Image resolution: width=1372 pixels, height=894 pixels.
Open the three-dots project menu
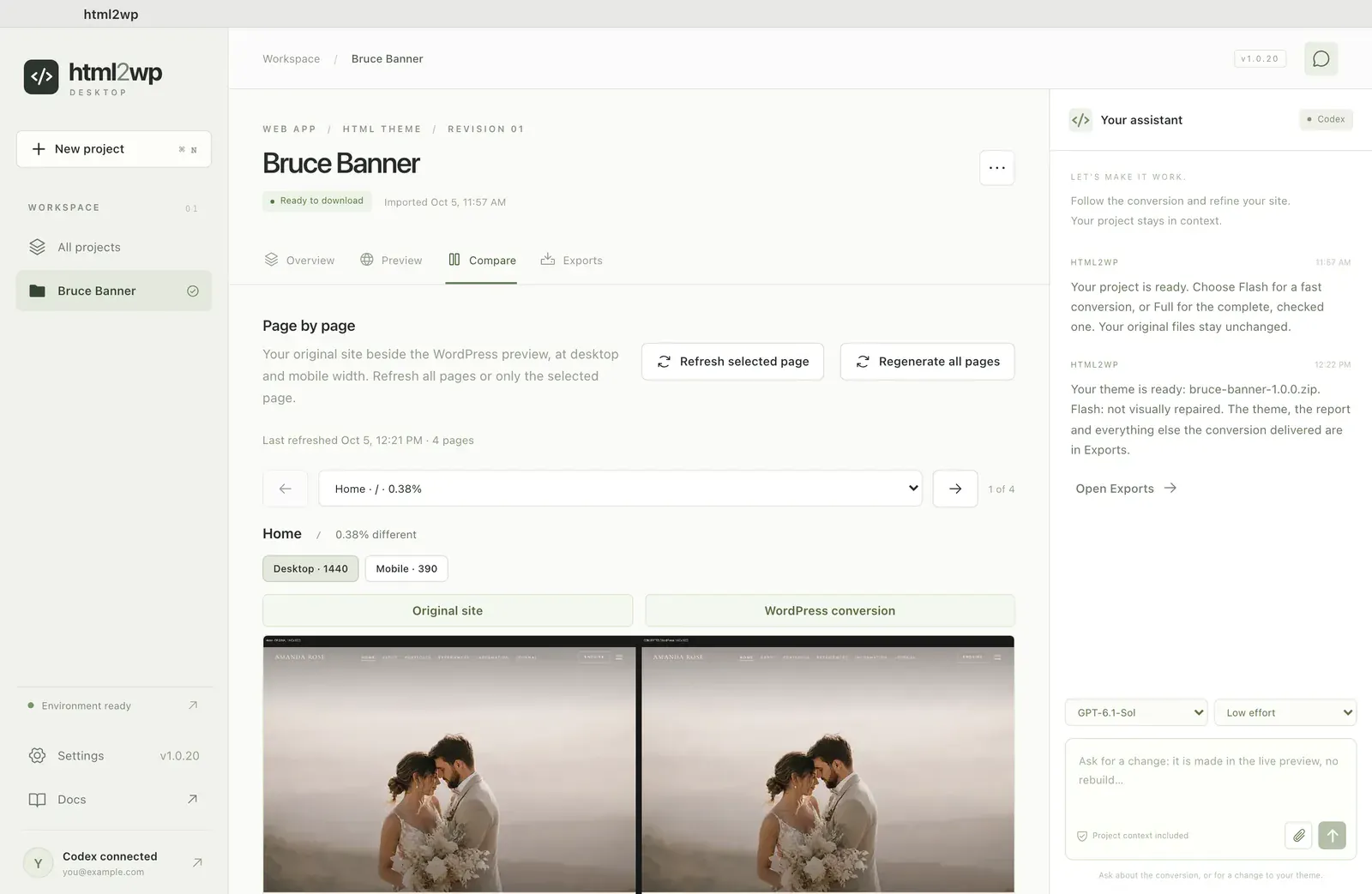click(997, 168)
